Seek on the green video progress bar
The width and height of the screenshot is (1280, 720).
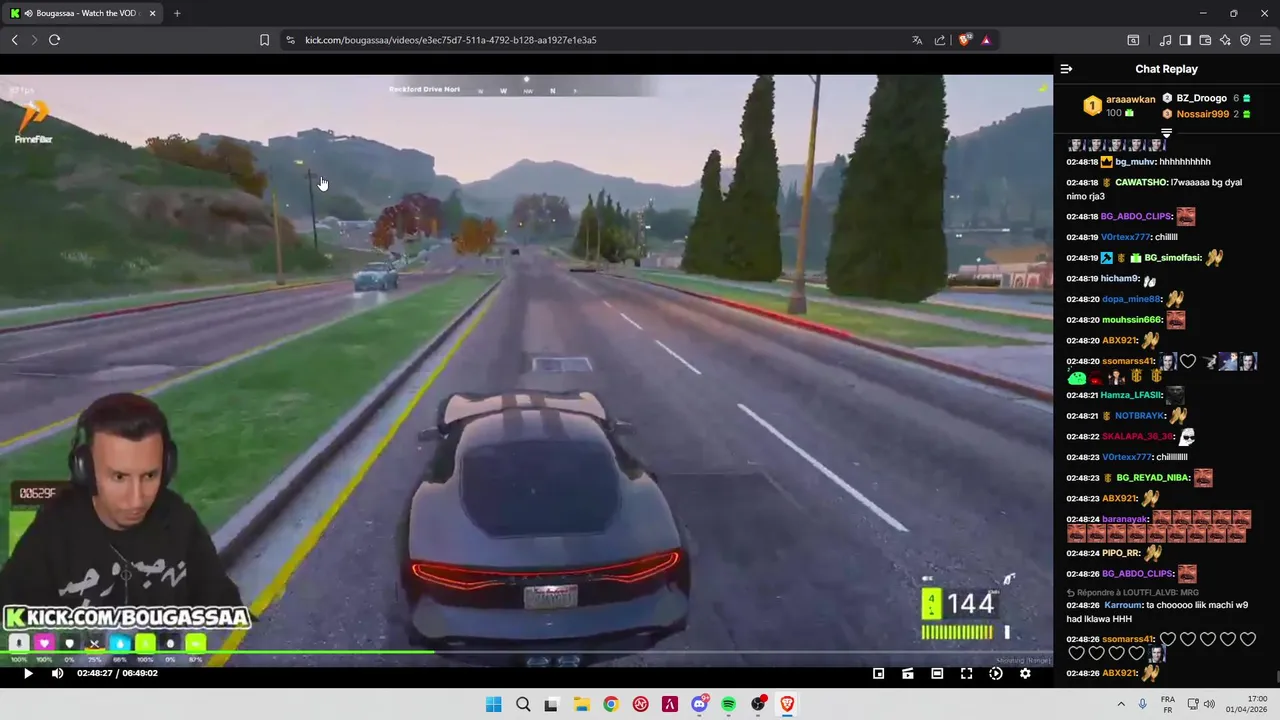(x=526, y=653)
